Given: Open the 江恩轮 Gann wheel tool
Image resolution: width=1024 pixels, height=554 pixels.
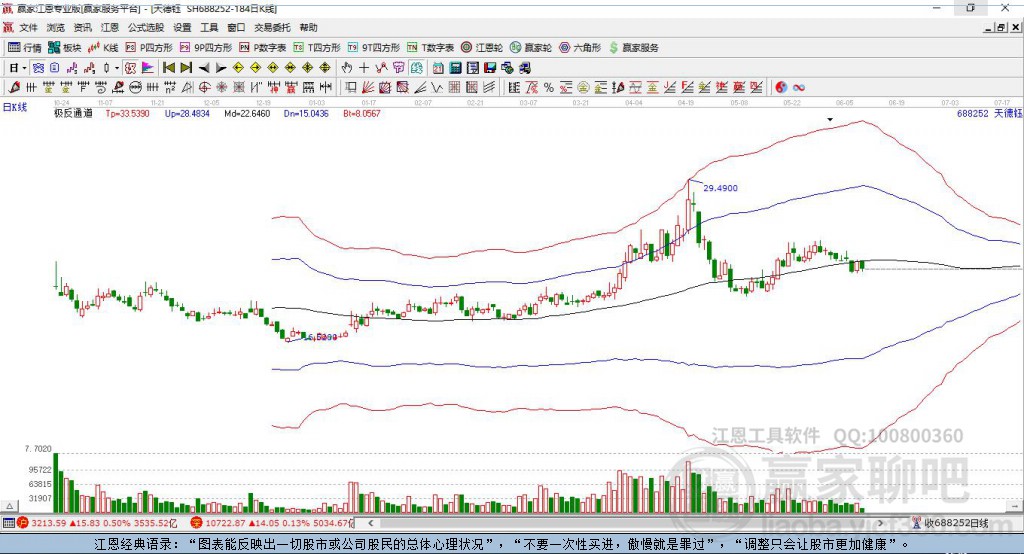Looking at the screenshot, I should (482, 48).
